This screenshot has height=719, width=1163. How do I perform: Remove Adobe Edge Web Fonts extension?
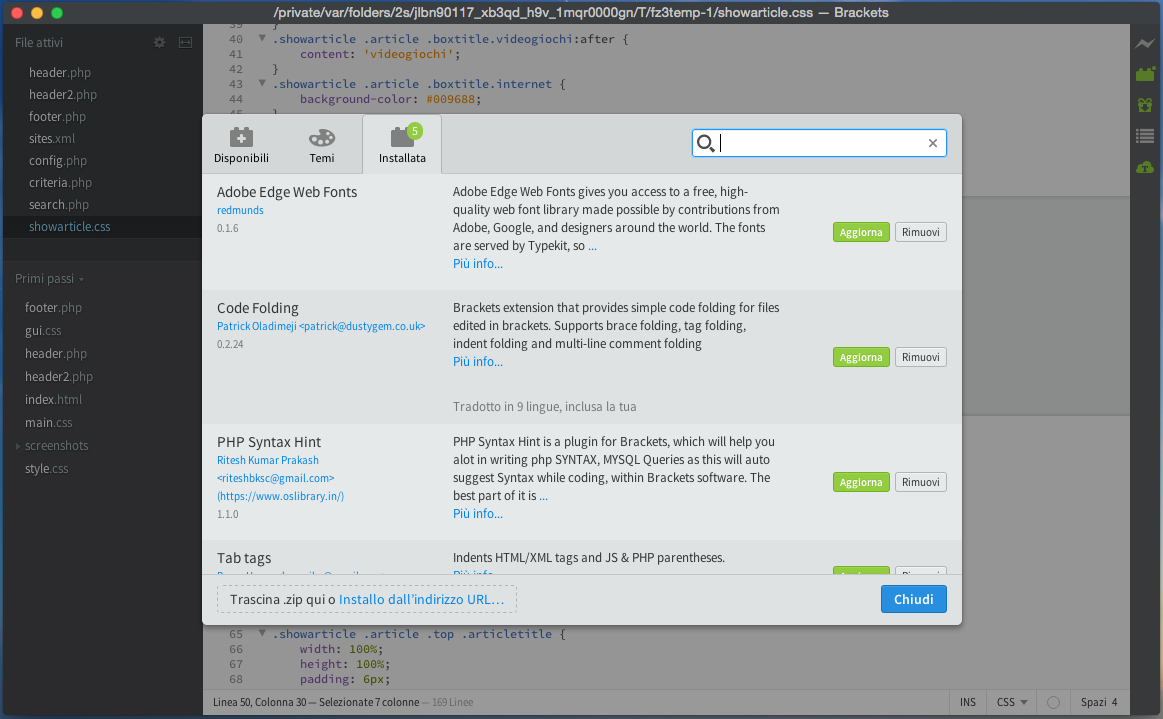[x=920, y=232]
